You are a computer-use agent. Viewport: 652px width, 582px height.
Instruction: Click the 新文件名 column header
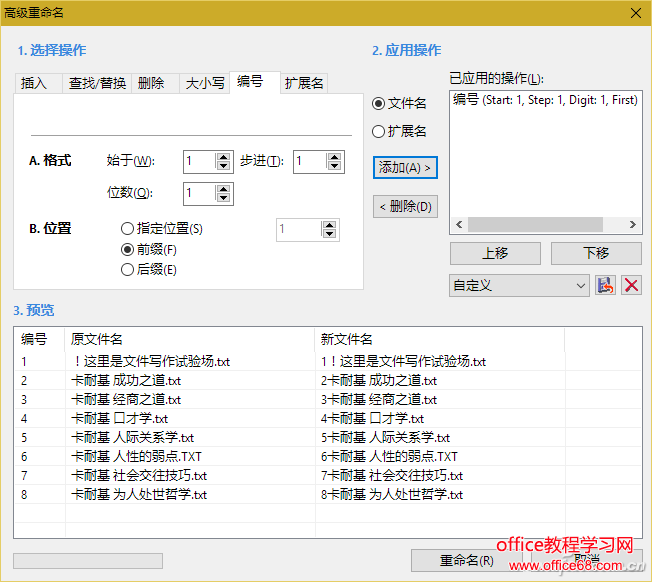point(440,339)
